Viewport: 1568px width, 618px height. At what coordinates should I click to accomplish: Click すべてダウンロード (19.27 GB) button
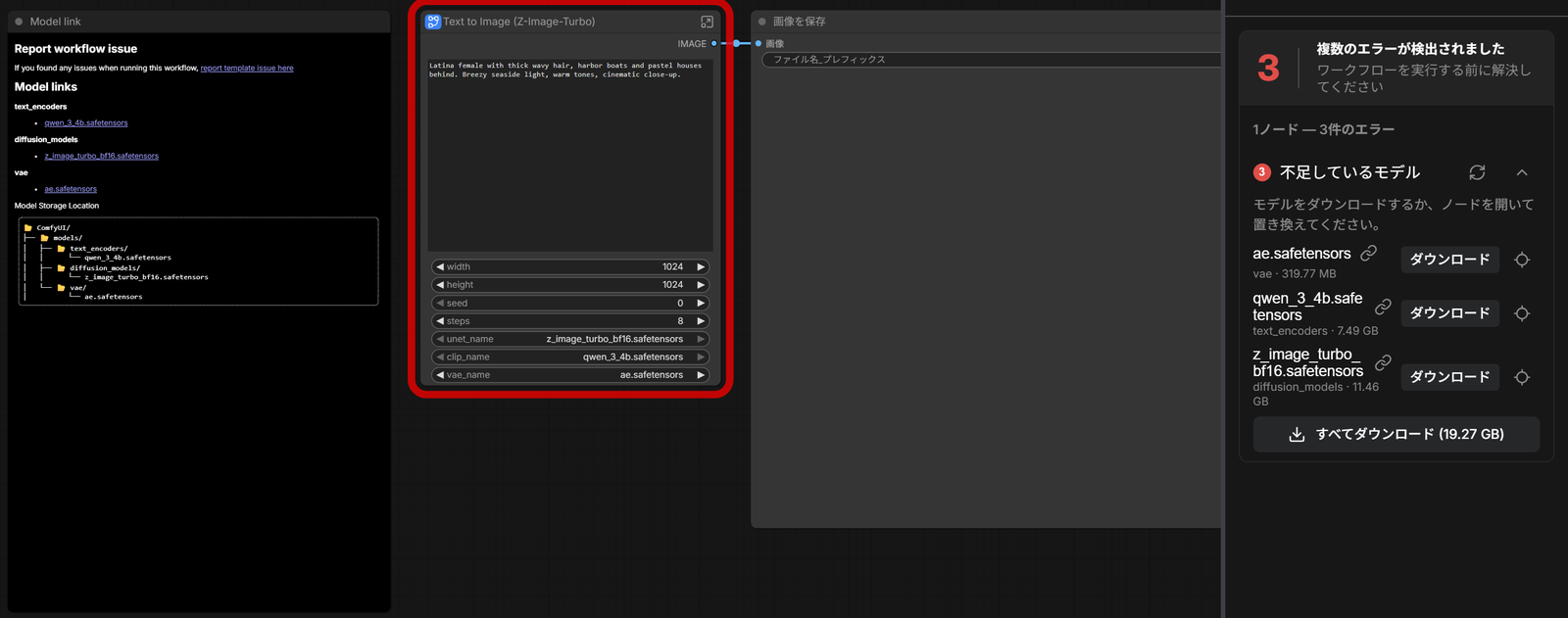(1396, 434)
